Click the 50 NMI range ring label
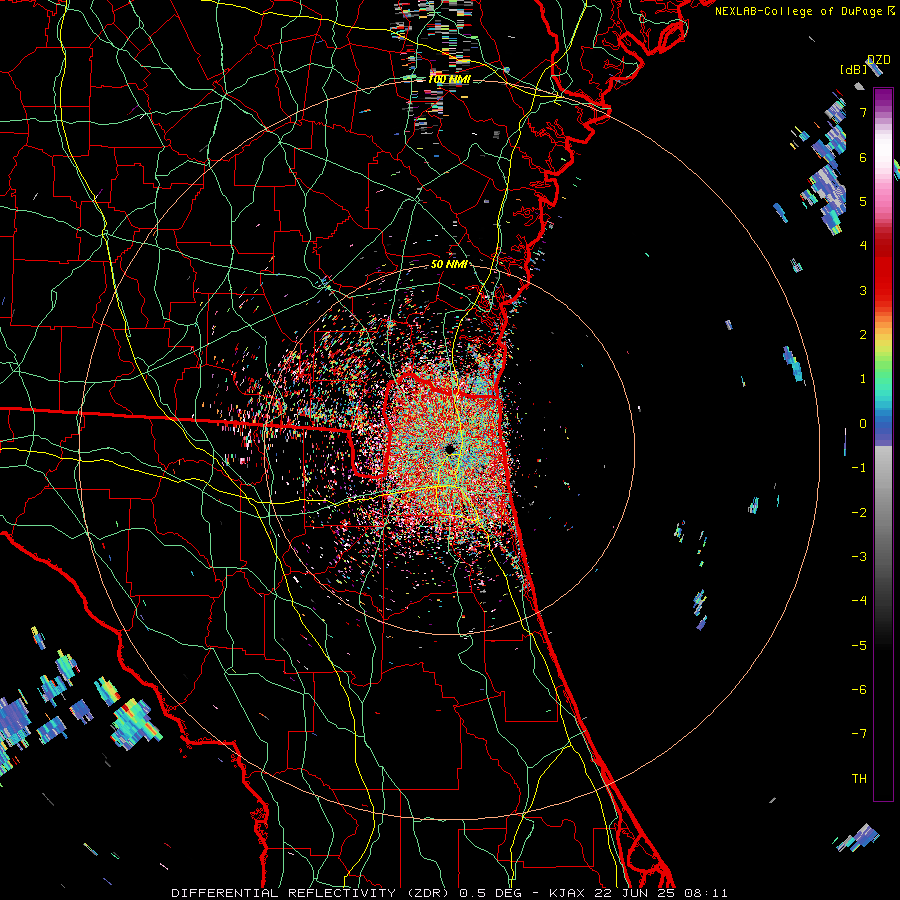 (449, 265)
